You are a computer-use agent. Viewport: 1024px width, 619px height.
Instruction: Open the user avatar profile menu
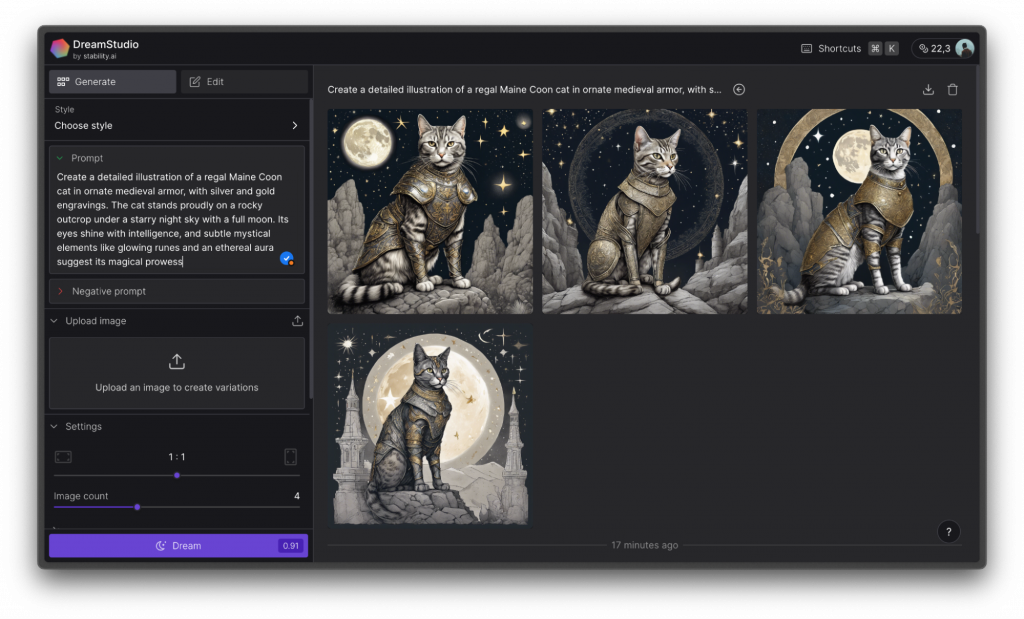pos(965,48)
